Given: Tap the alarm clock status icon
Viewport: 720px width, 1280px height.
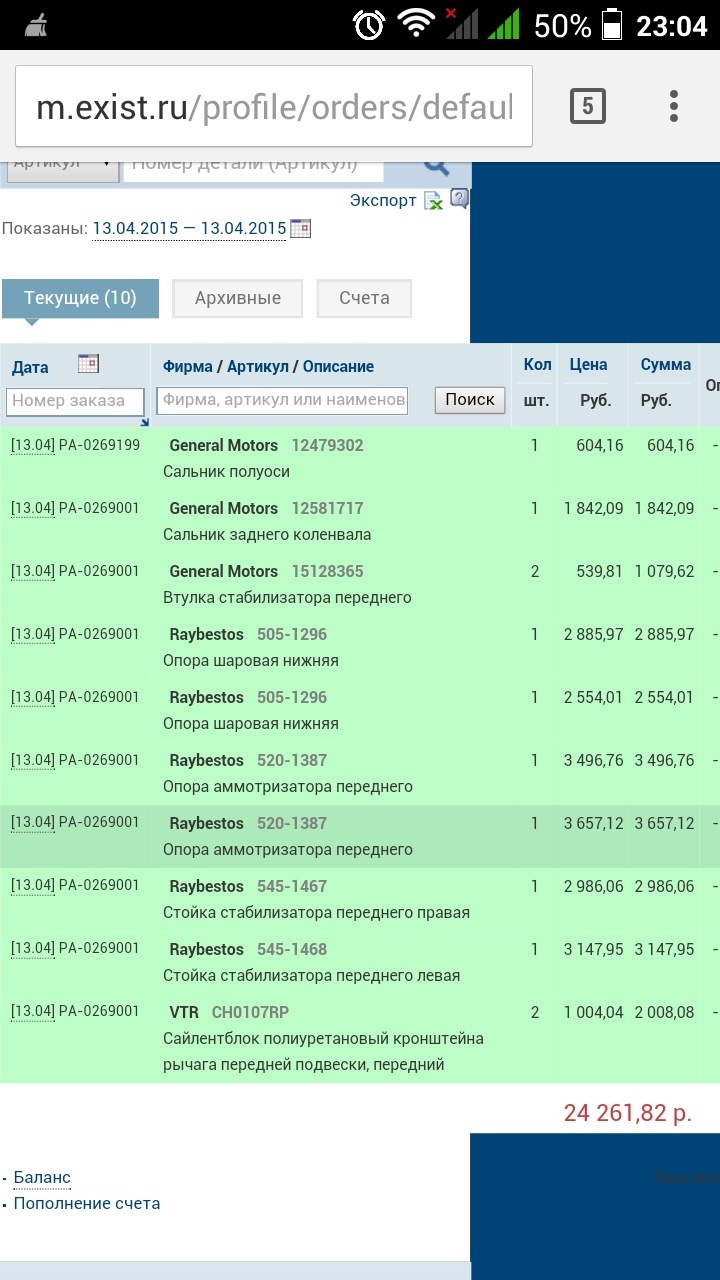Looking at the screenshot, I should [x=369, y=24].
